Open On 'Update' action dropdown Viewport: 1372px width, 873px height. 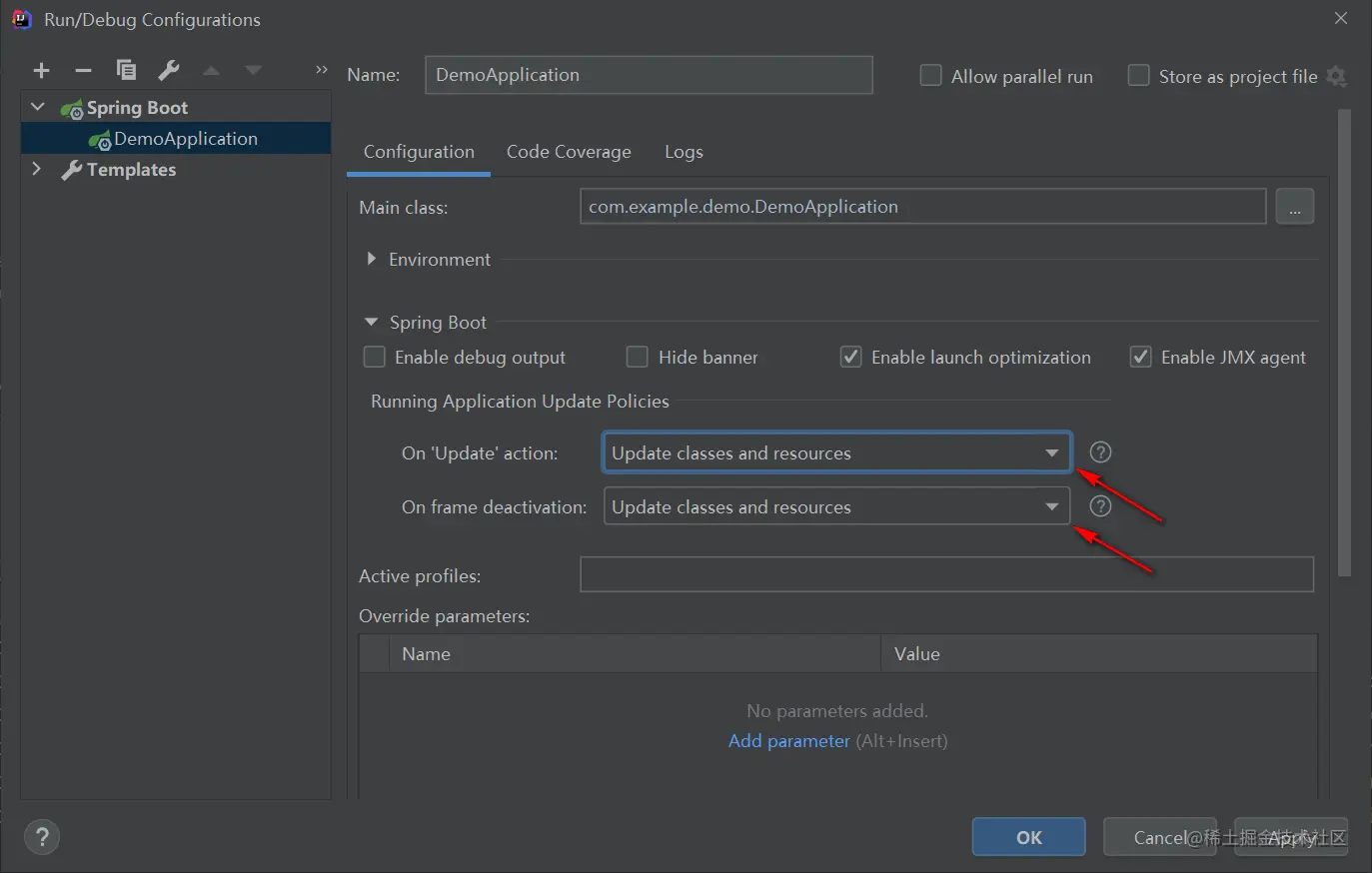[x=837, y=452]
